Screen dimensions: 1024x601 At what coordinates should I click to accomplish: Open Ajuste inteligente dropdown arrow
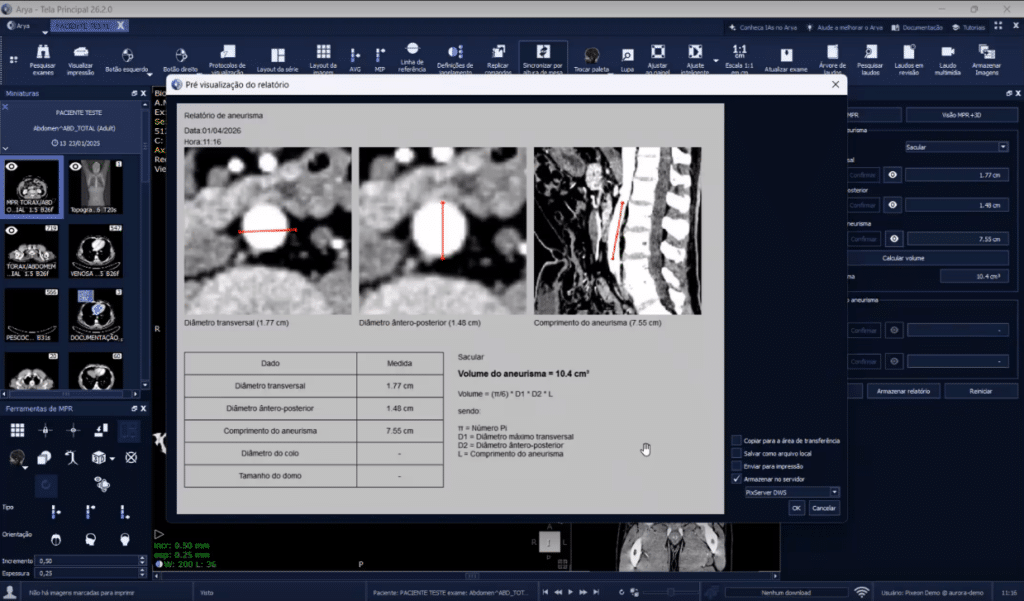click(x=716, y=60)
